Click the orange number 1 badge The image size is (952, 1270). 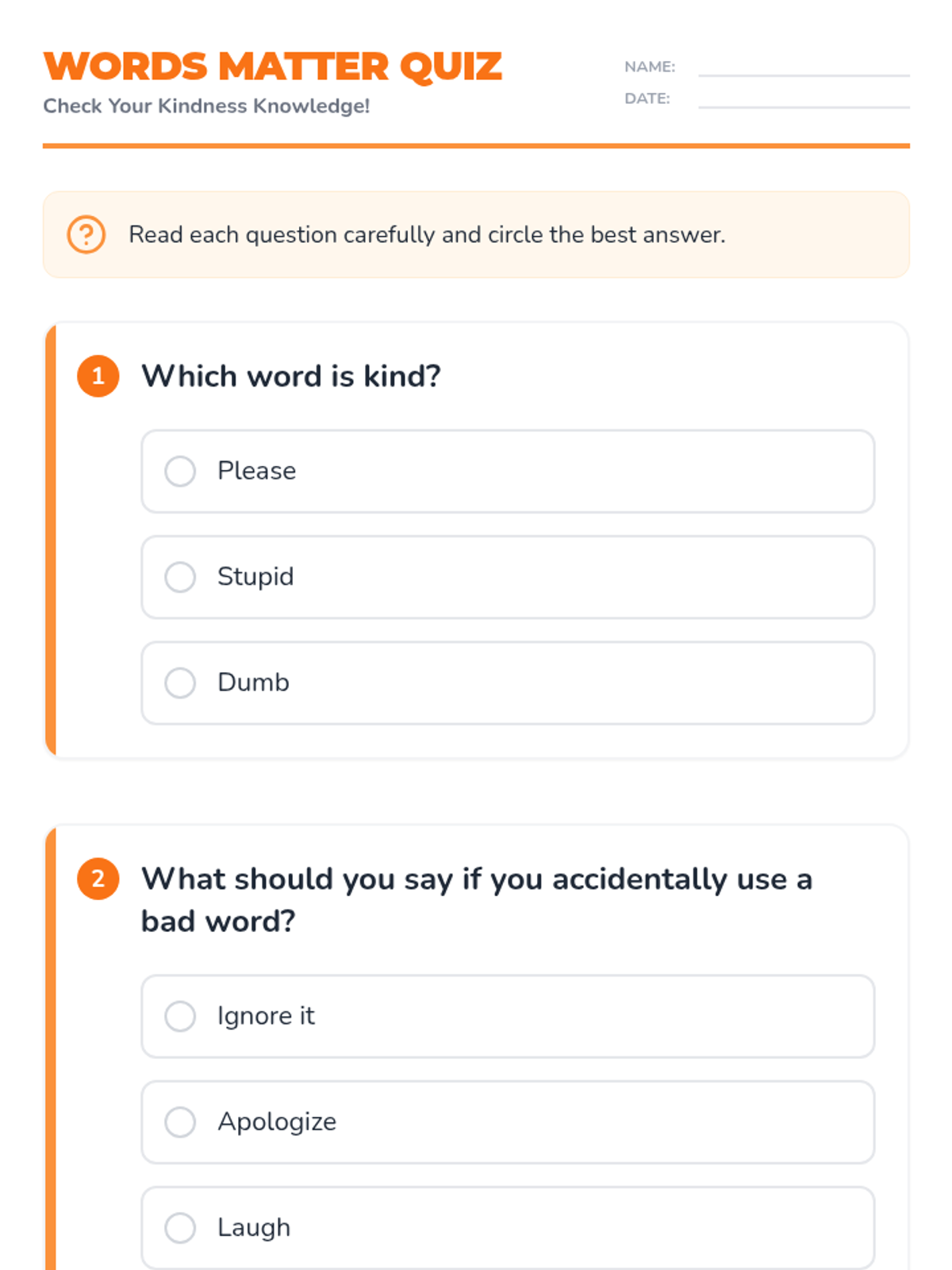tap(98, 376)
